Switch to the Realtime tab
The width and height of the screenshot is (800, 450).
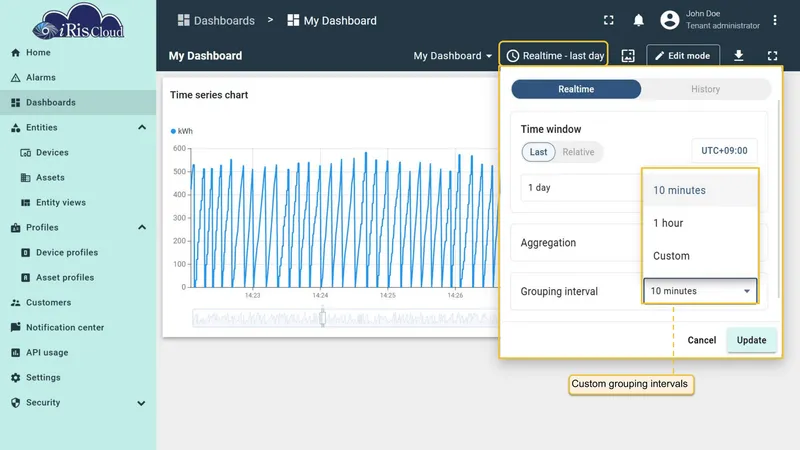576,89
